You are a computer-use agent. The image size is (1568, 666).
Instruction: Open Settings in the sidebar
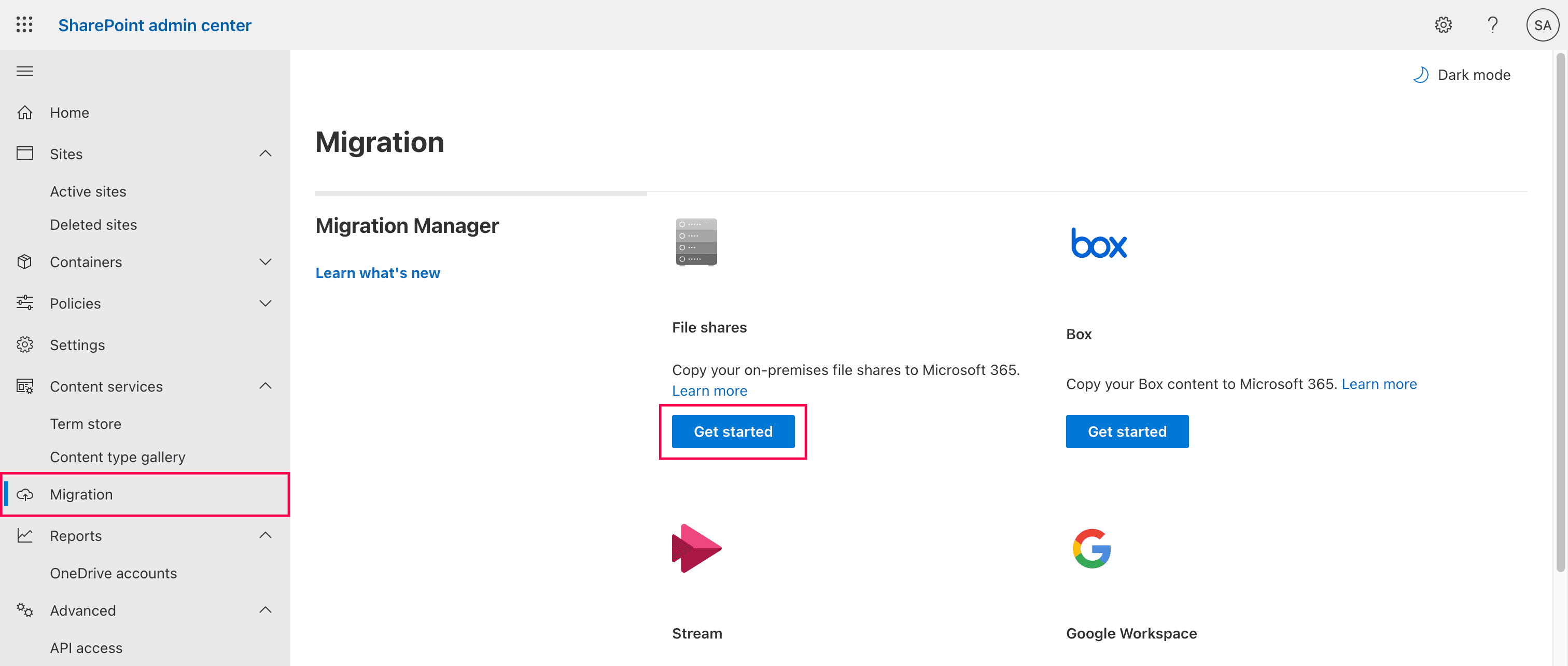point(145,344)
